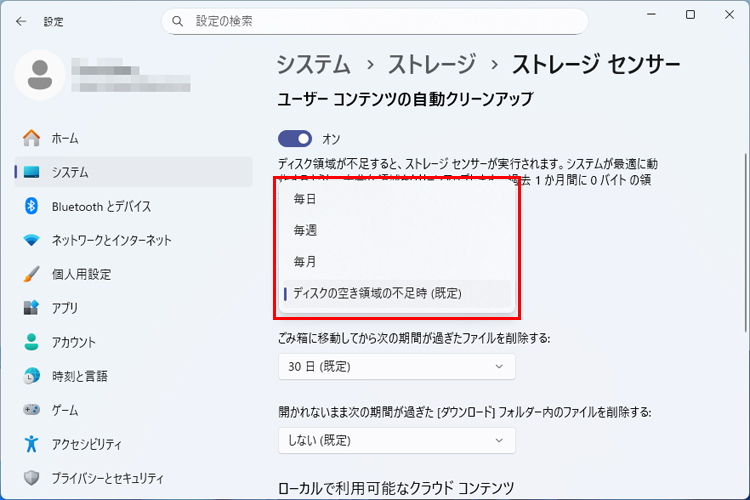Image resolution: width=750 pixels, height=500 pixels.
Task: Choose 毎週 from the dropdown list
Action: pyautogui.click(x=305, y=230)
